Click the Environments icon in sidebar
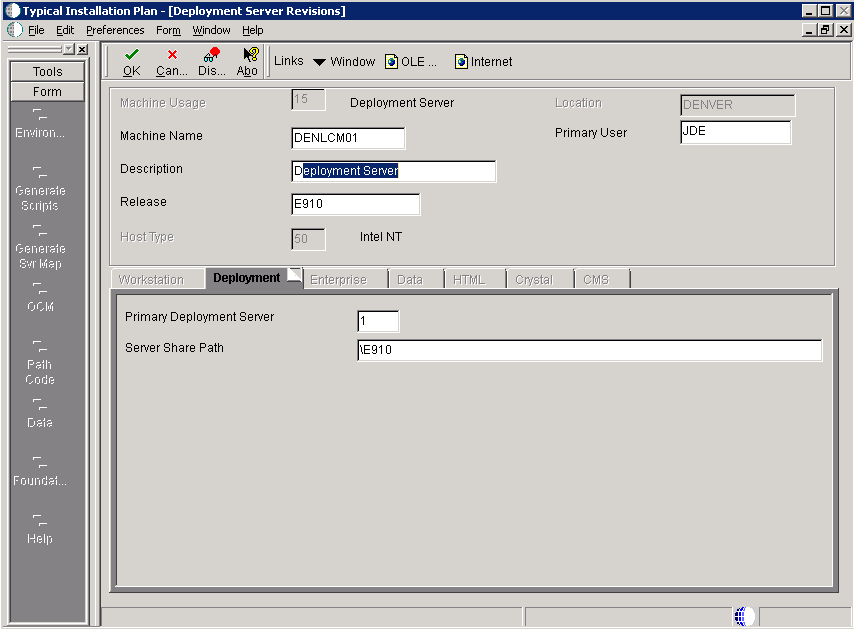Viewport: 854px width, 629px height. tap(39, 114)
